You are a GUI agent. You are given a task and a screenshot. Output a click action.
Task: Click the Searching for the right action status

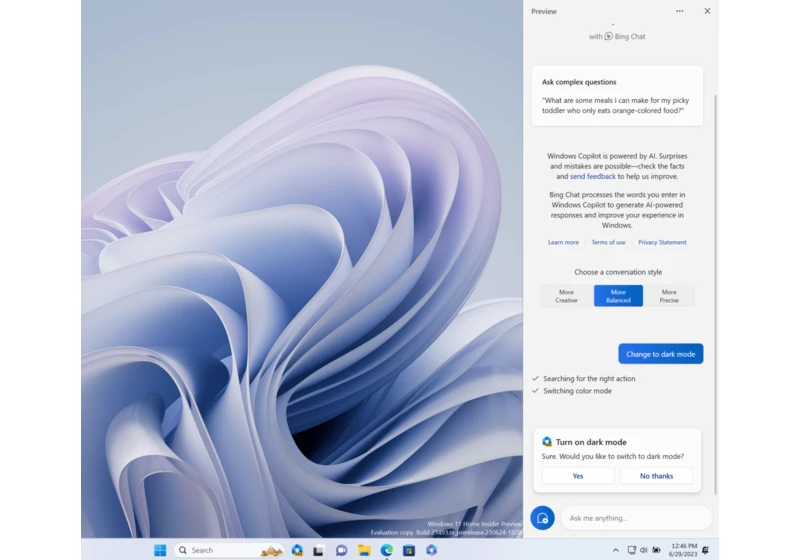click(589, 378)
